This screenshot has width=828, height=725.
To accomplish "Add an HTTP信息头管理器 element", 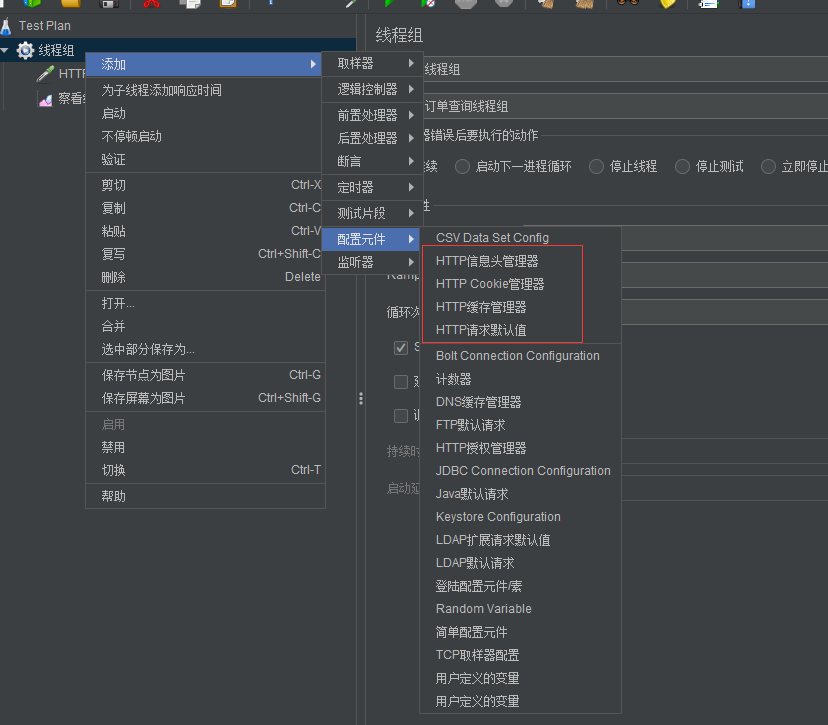I will pos(520,261).
